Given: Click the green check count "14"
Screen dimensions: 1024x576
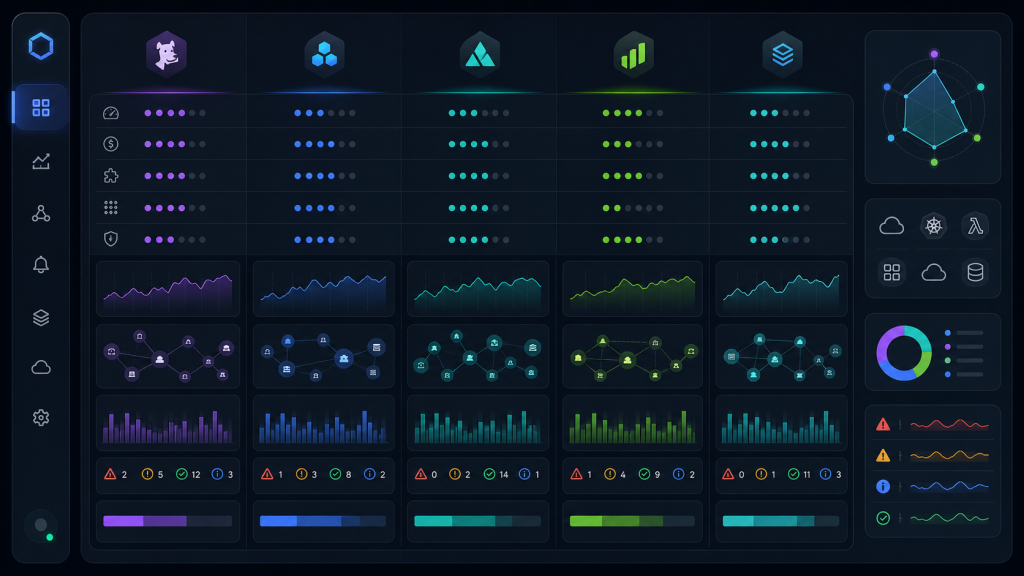Looking at the screenshot, I should [504, 475].
